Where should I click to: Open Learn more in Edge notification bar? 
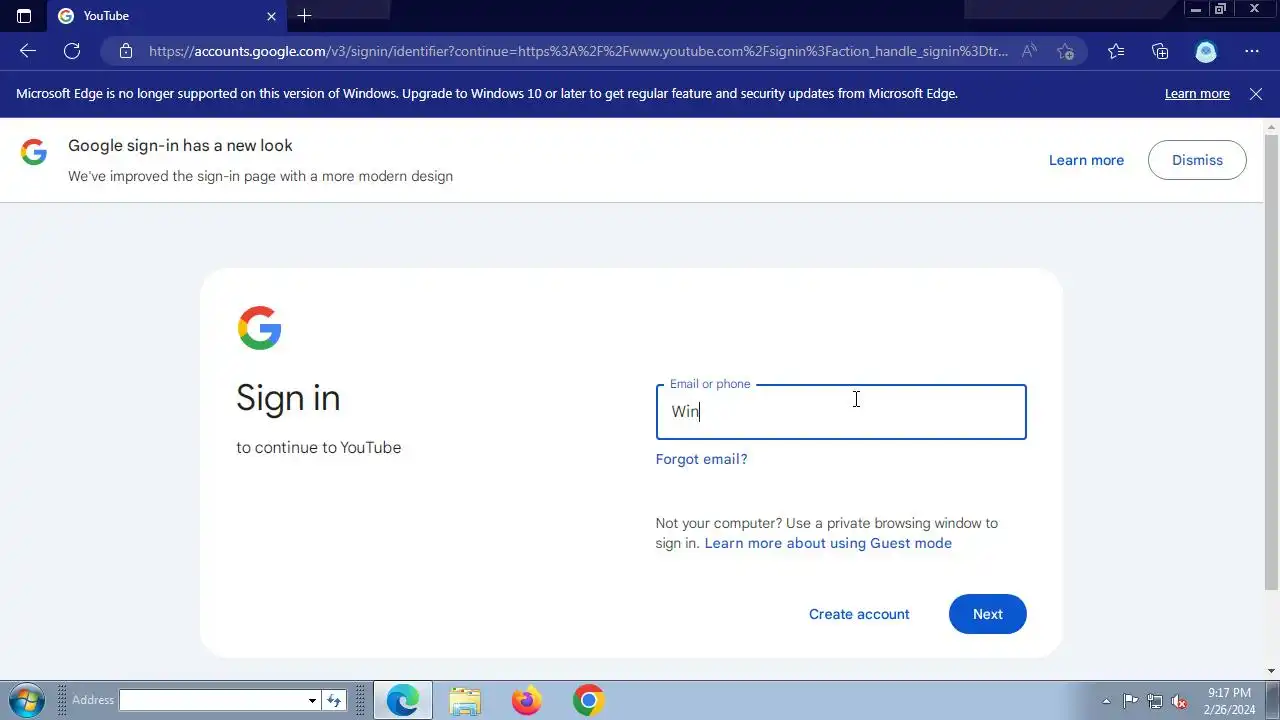click(x=1197, y=93)
